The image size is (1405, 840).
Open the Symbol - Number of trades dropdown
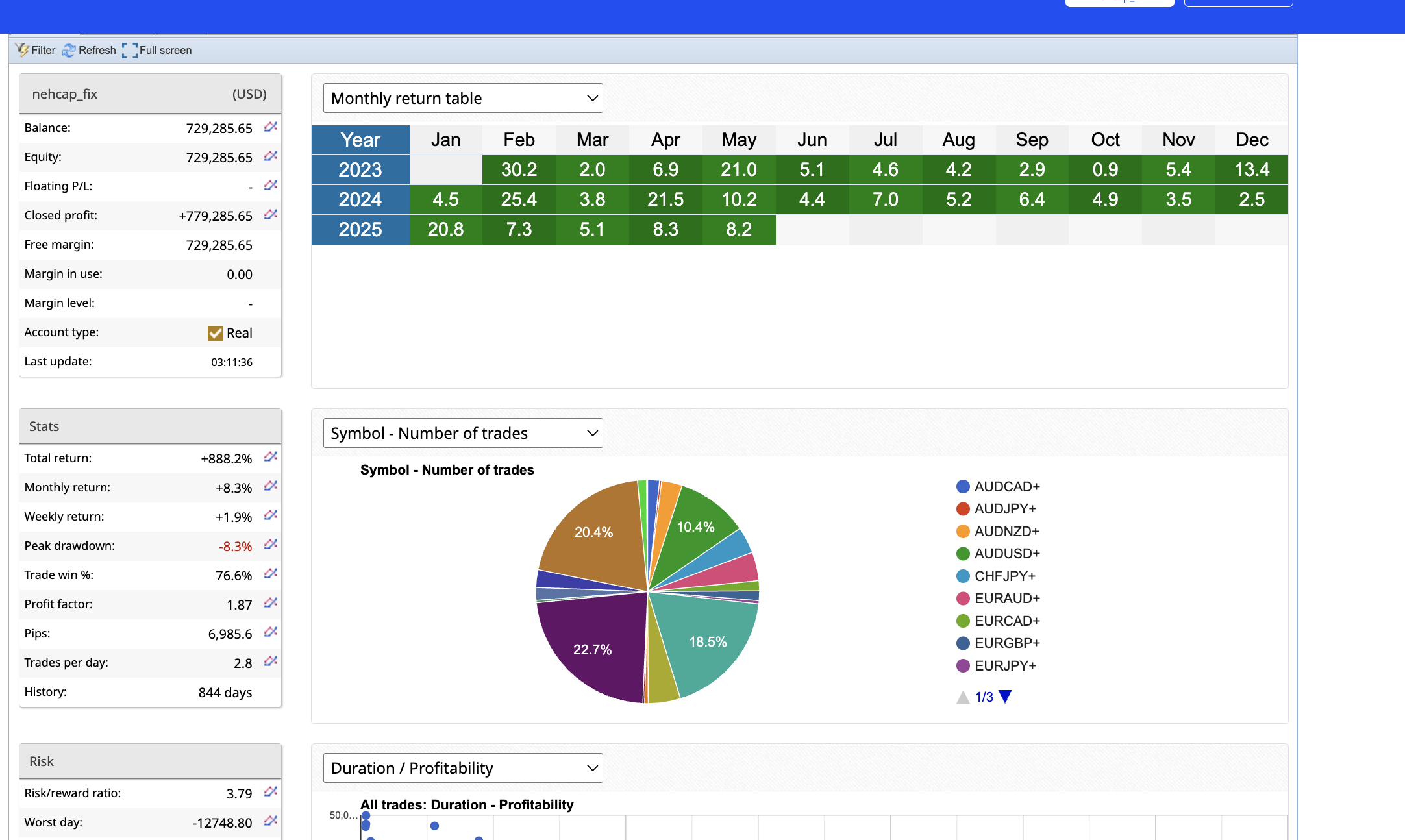(x=463, y=433)
